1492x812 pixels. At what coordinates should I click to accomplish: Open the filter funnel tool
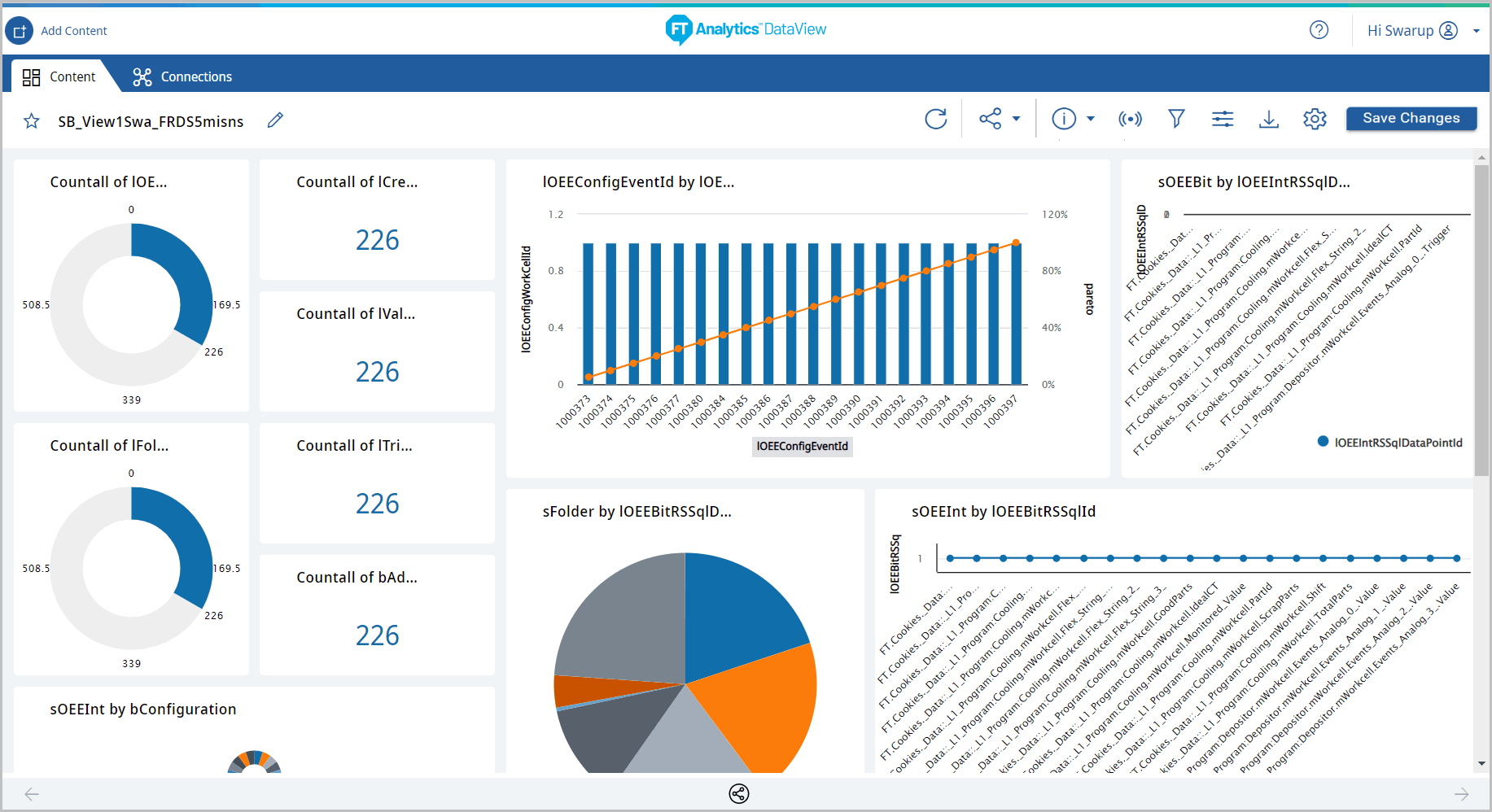[1176, 119]
